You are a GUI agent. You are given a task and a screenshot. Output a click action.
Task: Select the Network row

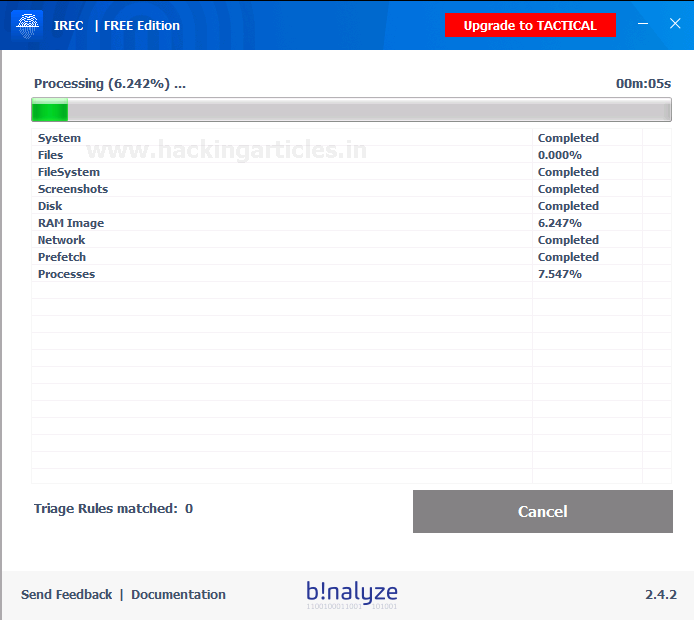pyautogui.click(x=351, y=240)
